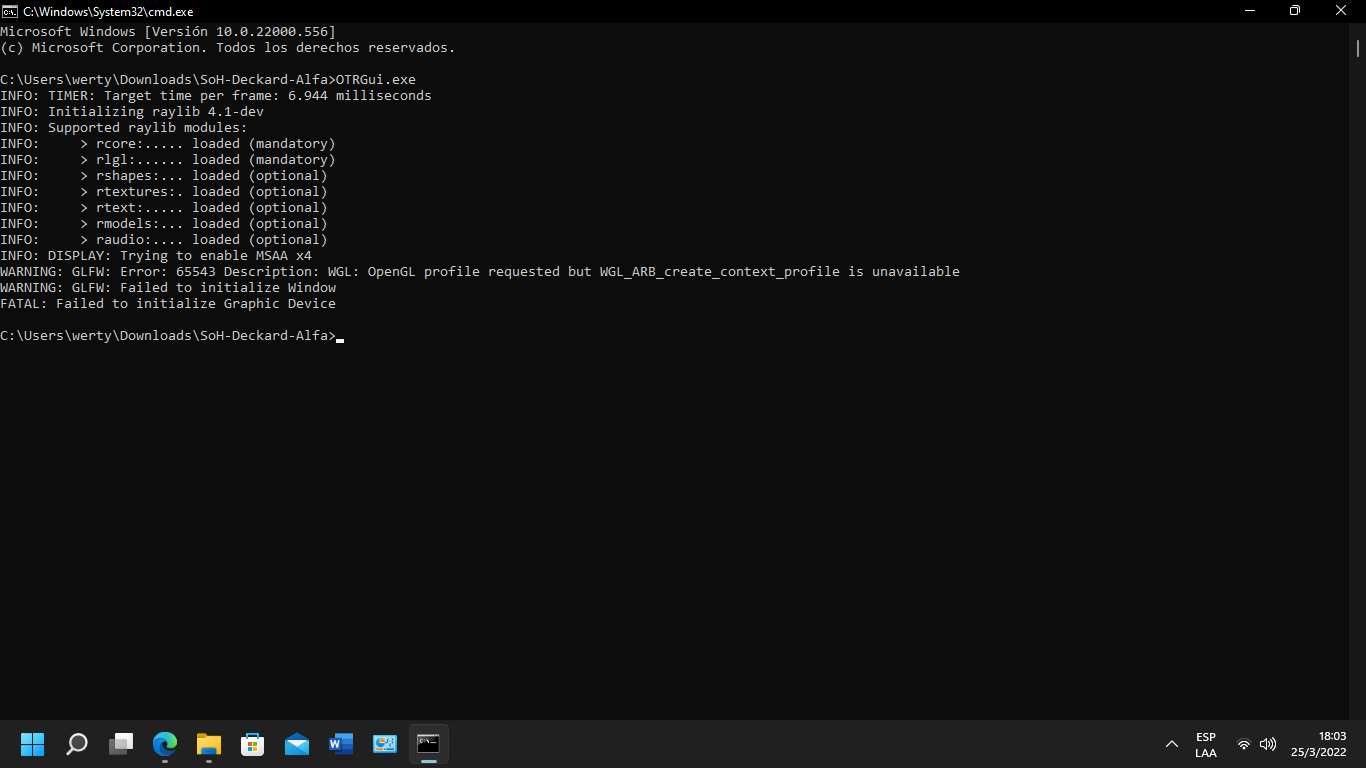Image resolution: width=1366 pixels, height=768 pixels.
Task: Expand the hidden icons chevron in system tray
Action: tap(1172, 744)
